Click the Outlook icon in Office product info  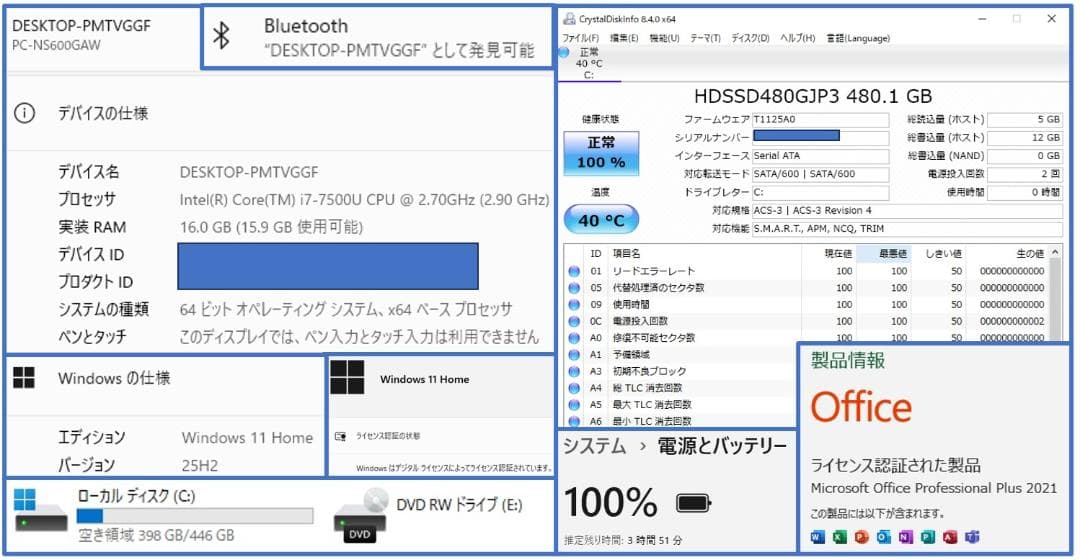(884, 537)
